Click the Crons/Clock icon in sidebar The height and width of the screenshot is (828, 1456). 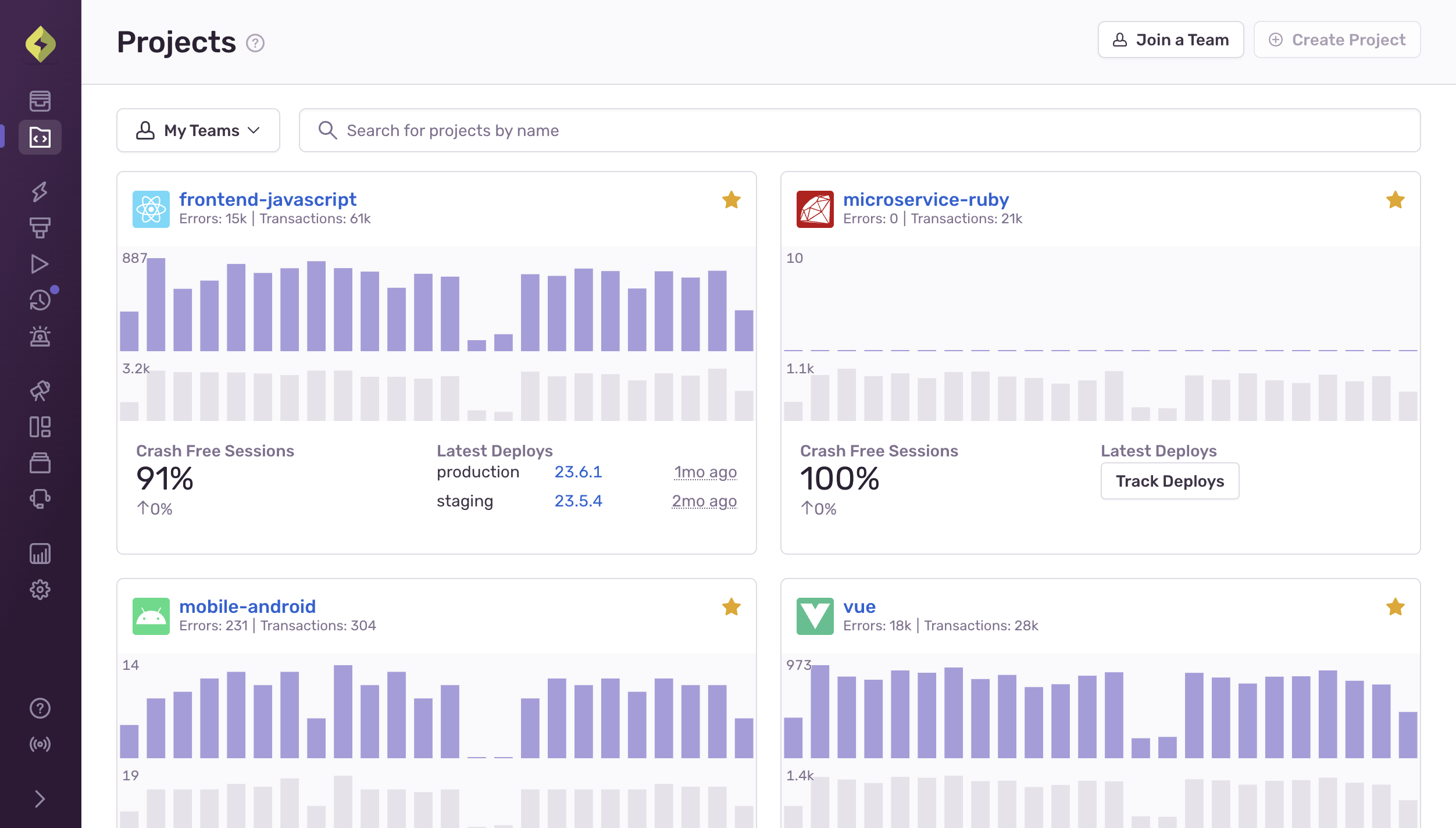40,299
